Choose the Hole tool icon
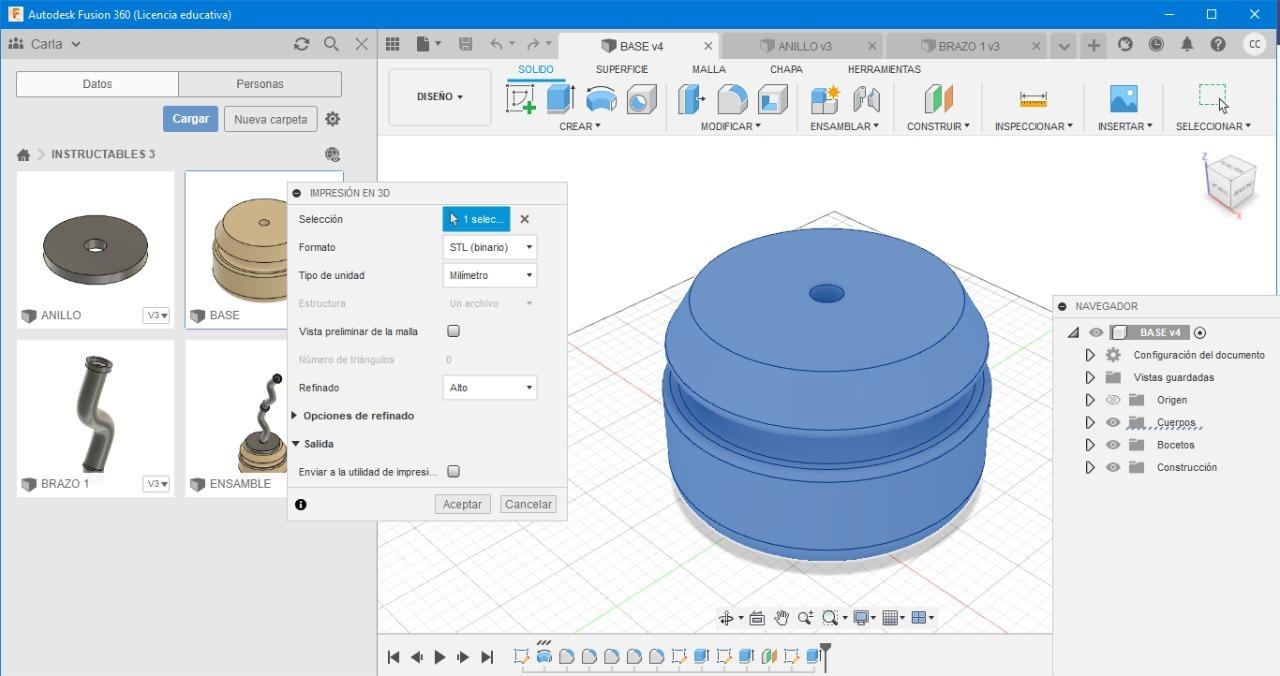This screenshot has width=1280, height=676. pyautogui.click(x=641, y=98)
